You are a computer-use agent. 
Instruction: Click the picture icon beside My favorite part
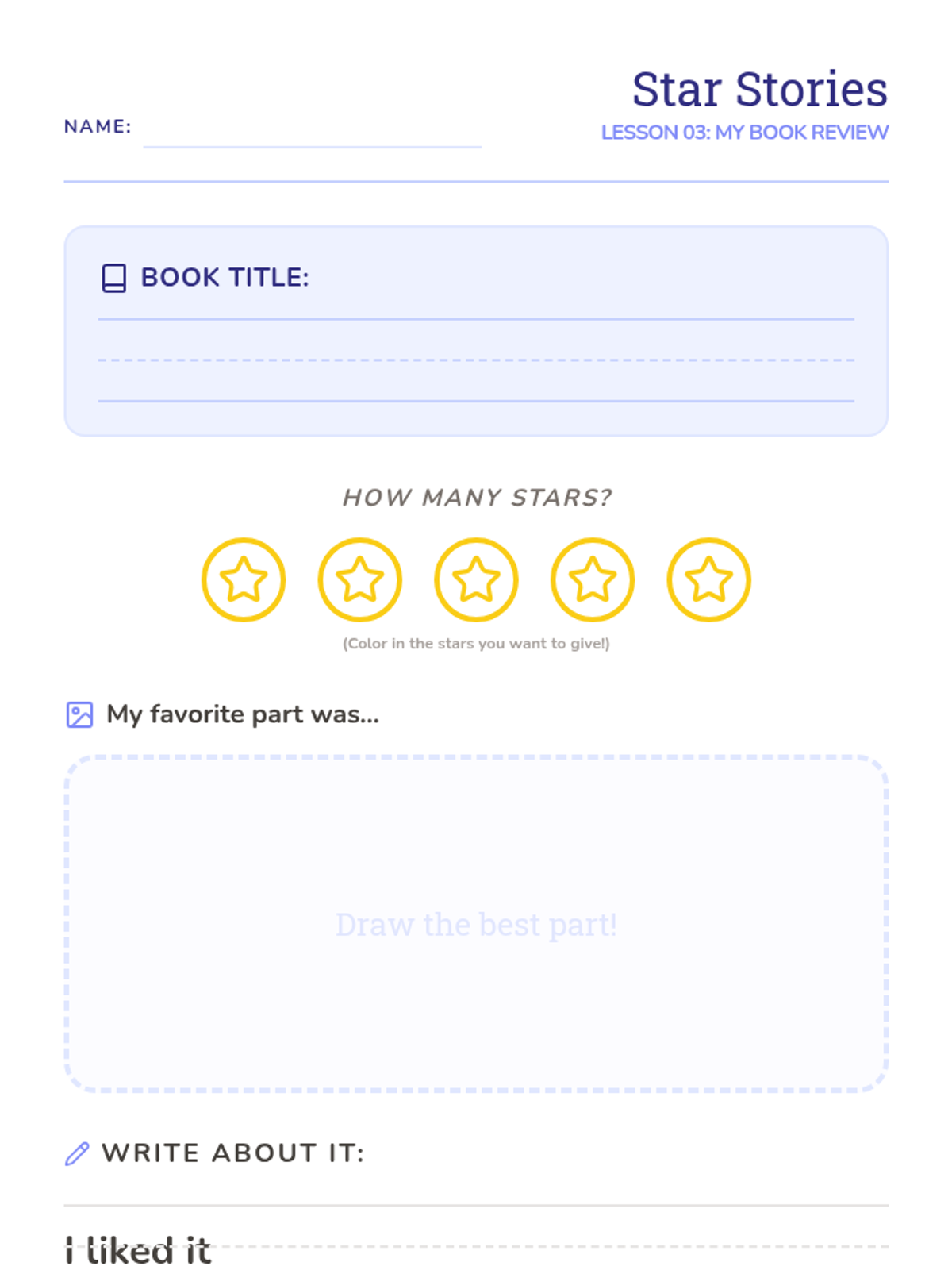coord(79,714)
